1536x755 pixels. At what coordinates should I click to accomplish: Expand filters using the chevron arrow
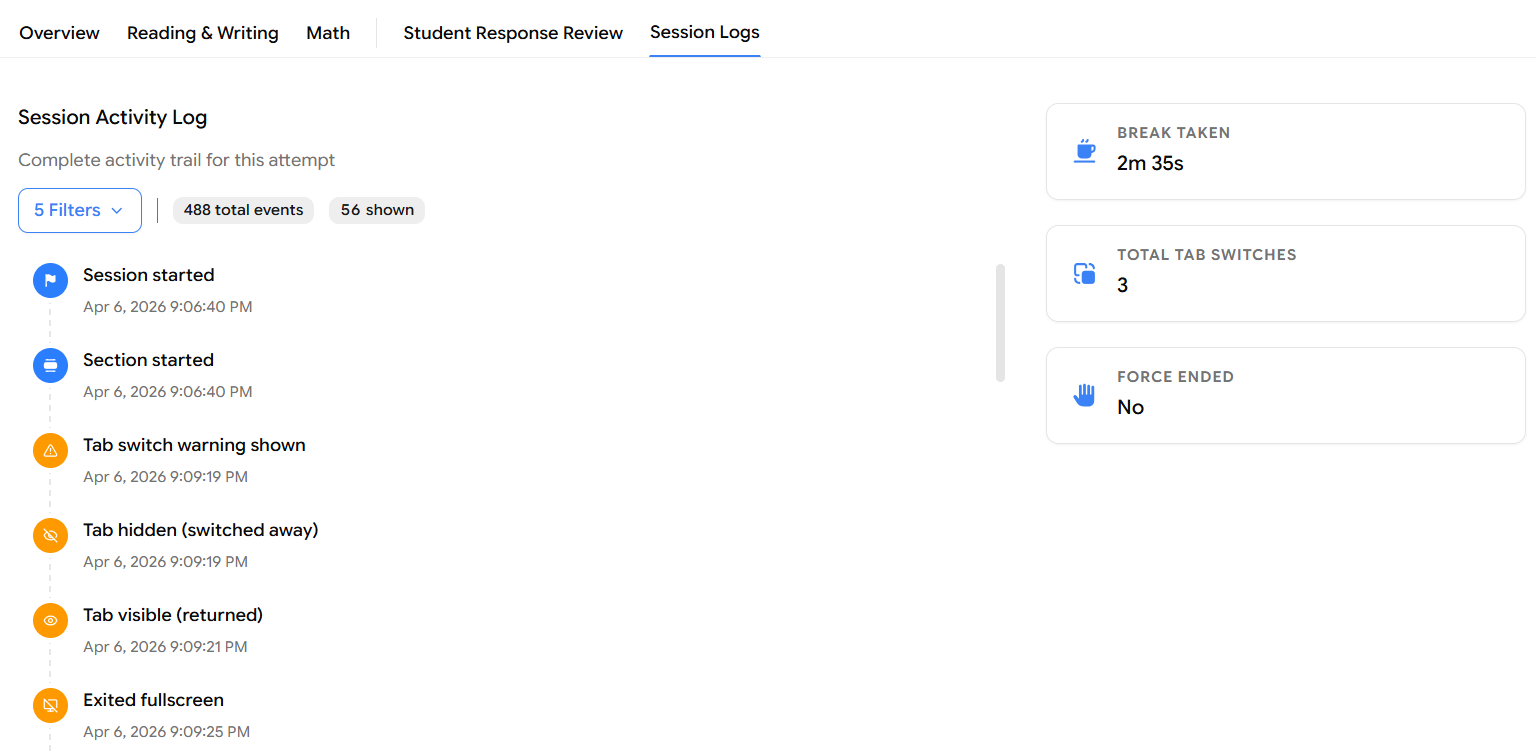click(117, 211)
